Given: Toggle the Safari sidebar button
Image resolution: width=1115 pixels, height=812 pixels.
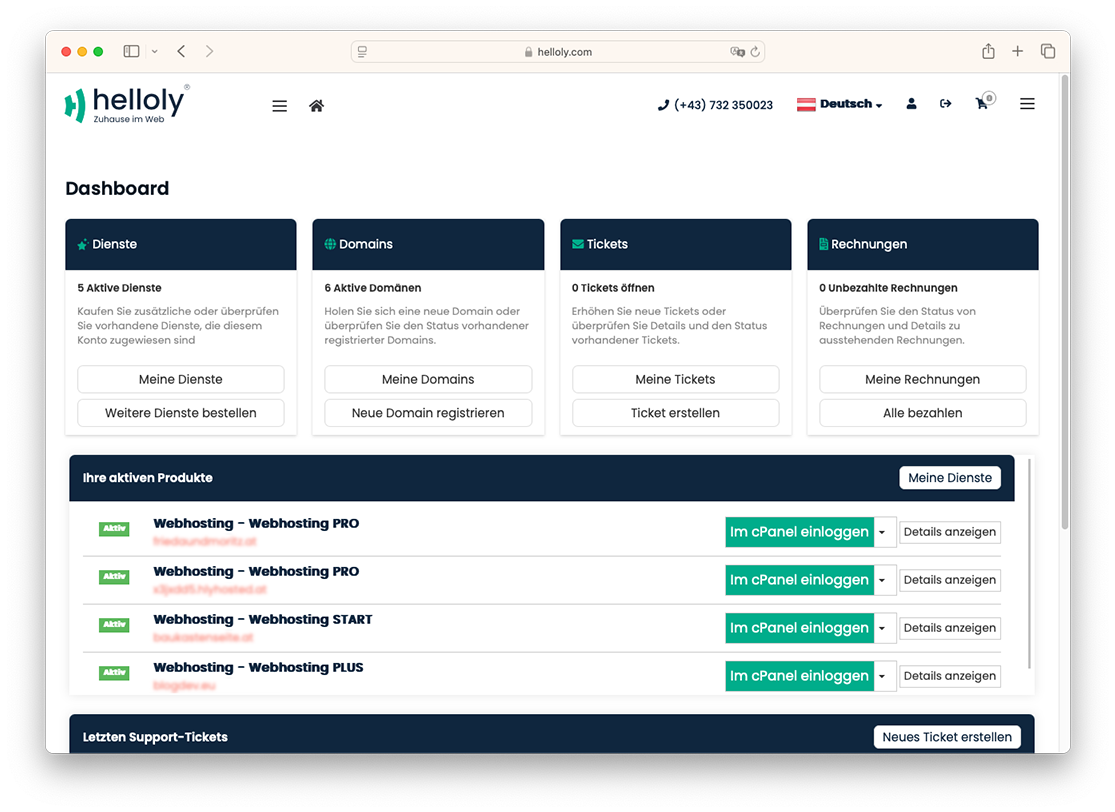Looking at the screenshot, I should 132,51.
